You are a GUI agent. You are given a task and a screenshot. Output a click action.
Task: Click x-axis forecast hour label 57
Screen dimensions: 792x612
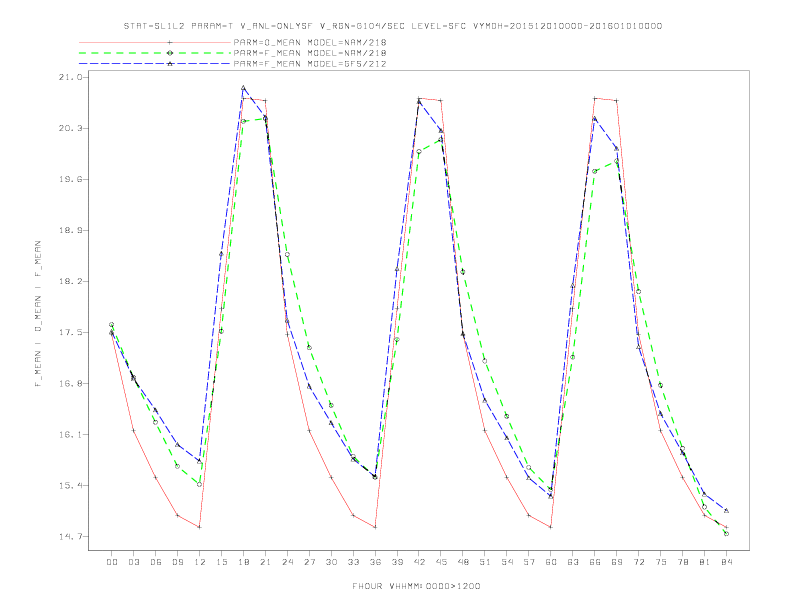pyautogui.click(x=529, y=562)
